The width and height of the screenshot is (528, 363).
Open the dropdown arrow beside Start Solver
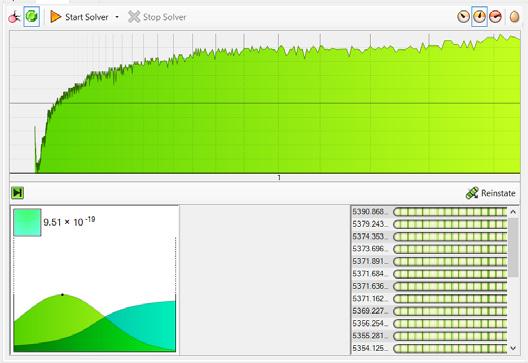pyautogui.click(x=117, y=17)
